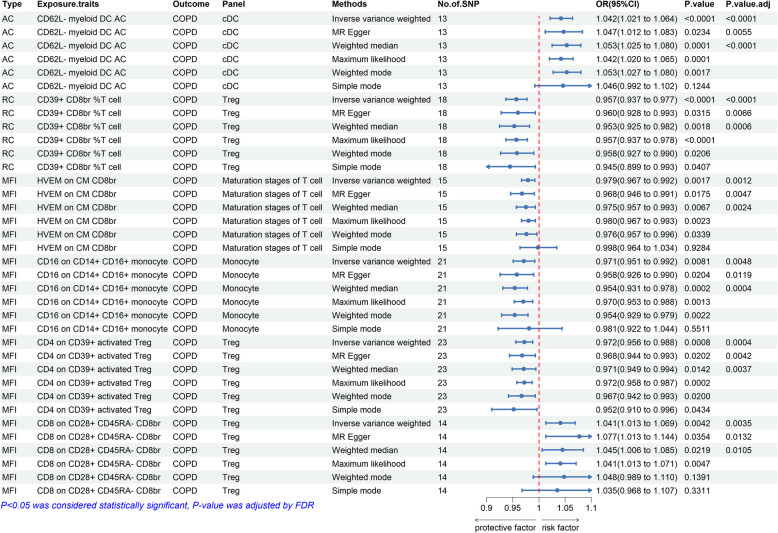Select the P value '0.9284'
The height and width of the screenshot is (533, 778).
tap(697, 248)
